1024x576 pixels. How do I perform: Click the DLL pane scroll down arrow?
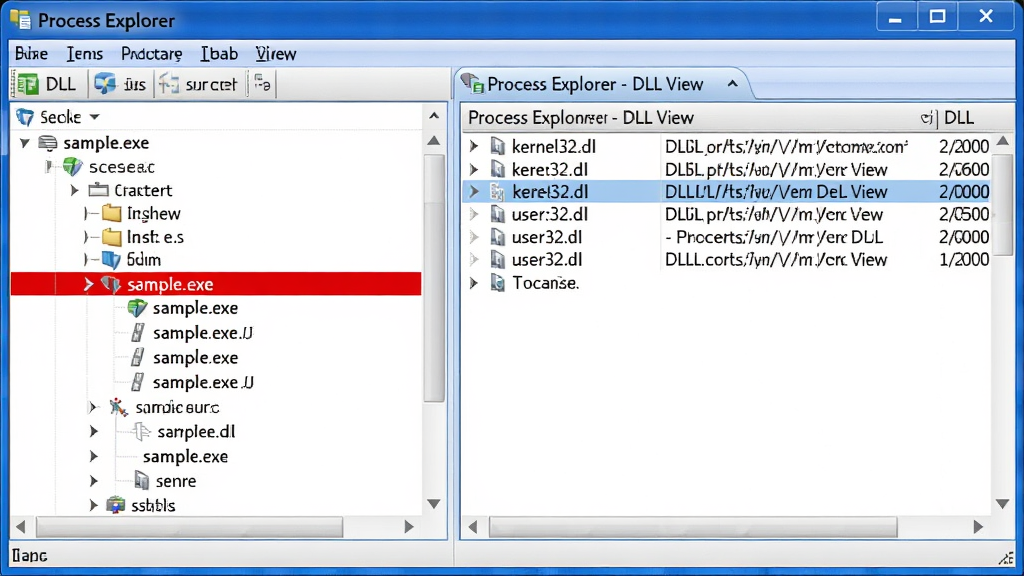1003,504
